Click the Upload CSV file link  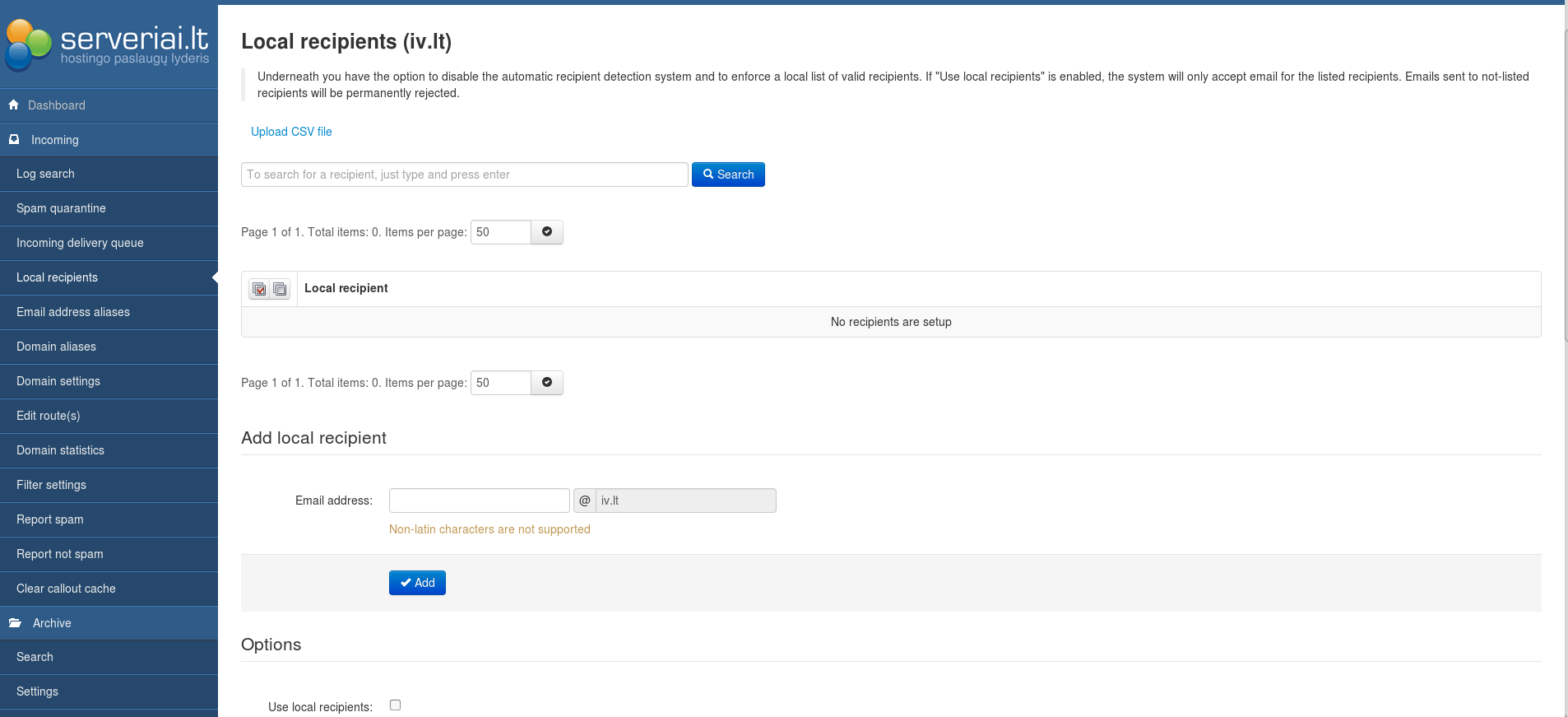click(291, 132)
